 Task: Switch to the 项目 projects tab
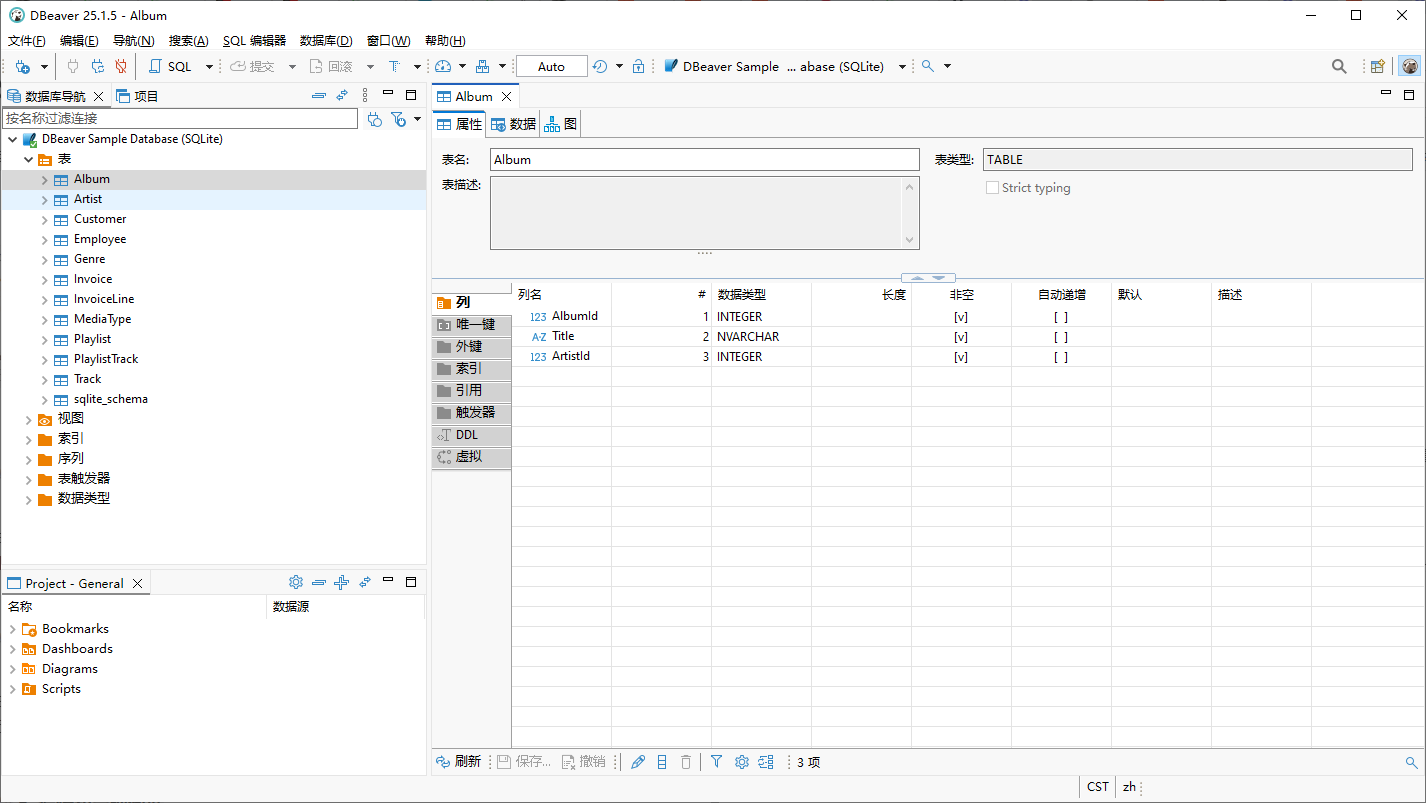click(137, 96)
